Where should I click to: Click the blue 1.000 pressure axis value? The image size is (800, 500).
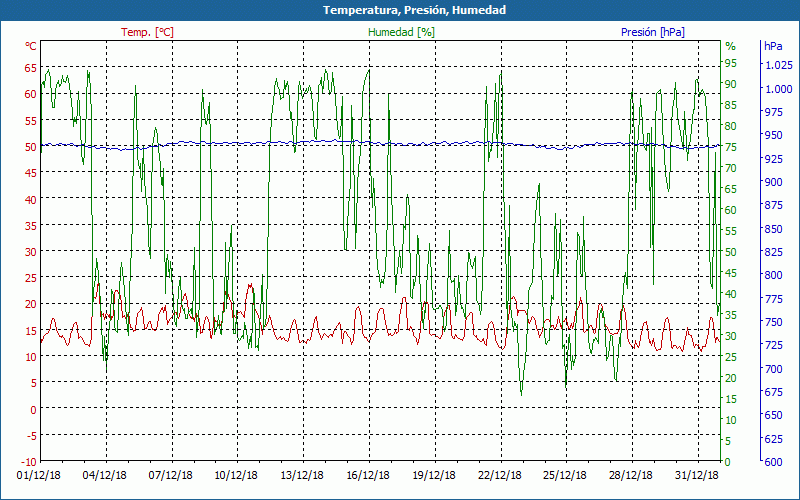tap(779, 89)
